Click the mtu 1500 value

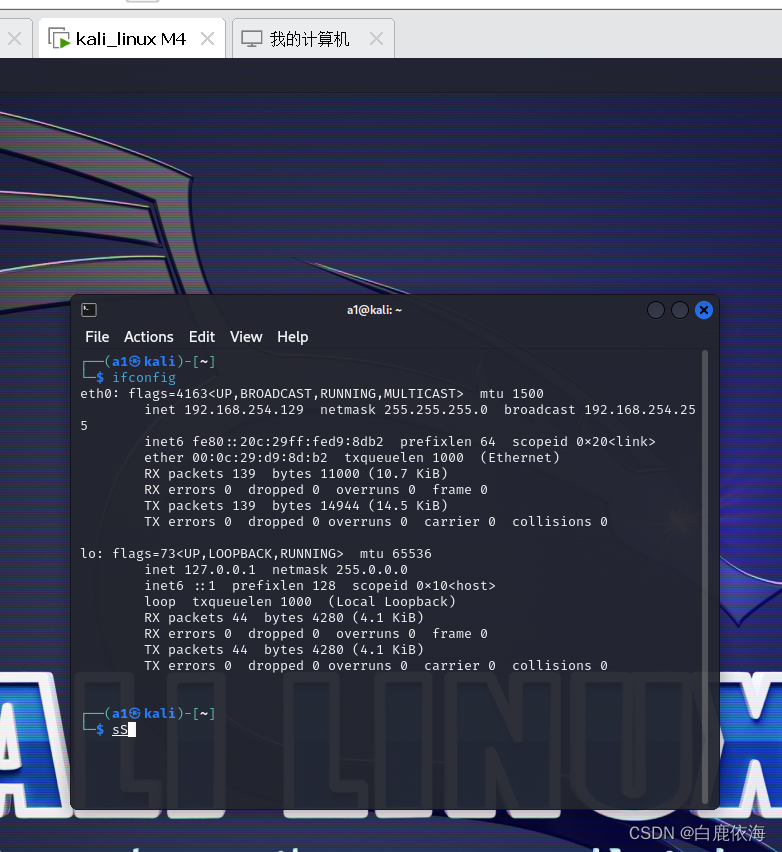point(511,393)
